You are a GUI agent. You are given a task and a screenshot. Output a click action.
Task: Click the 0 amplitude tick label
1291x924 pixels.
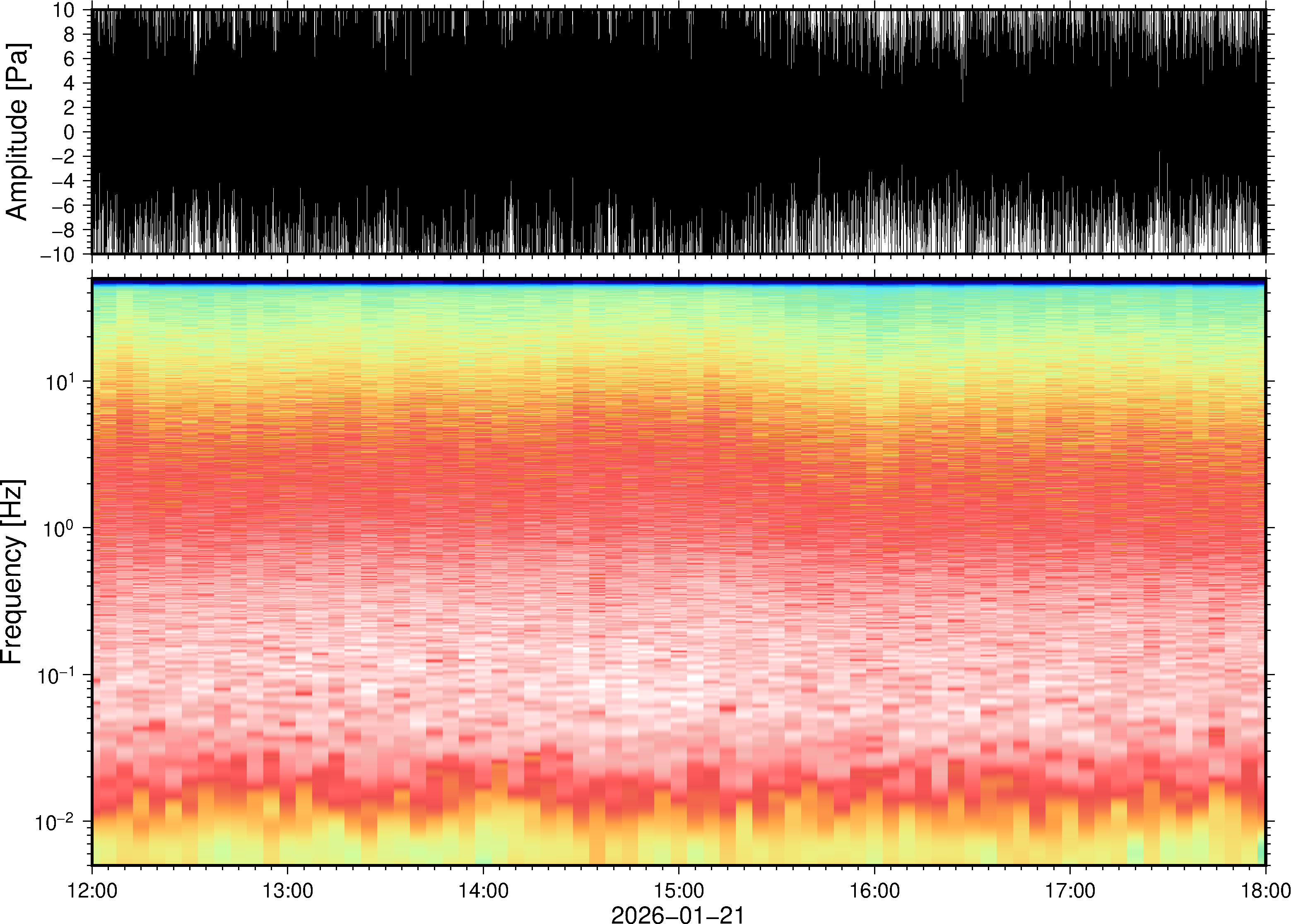point(70,132)
